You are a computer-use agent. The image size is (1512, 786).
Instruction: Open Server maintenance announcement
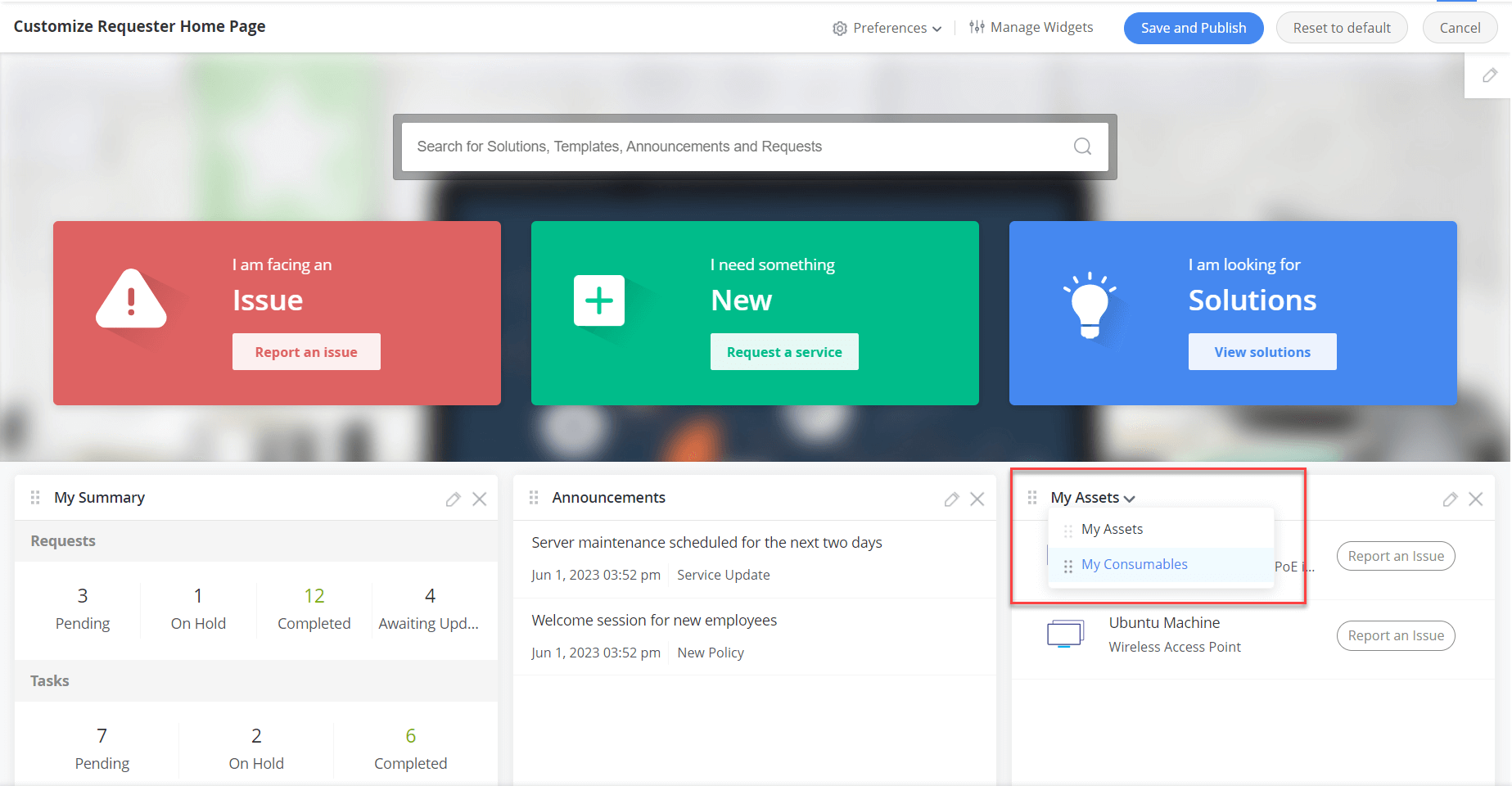[706, 543]
